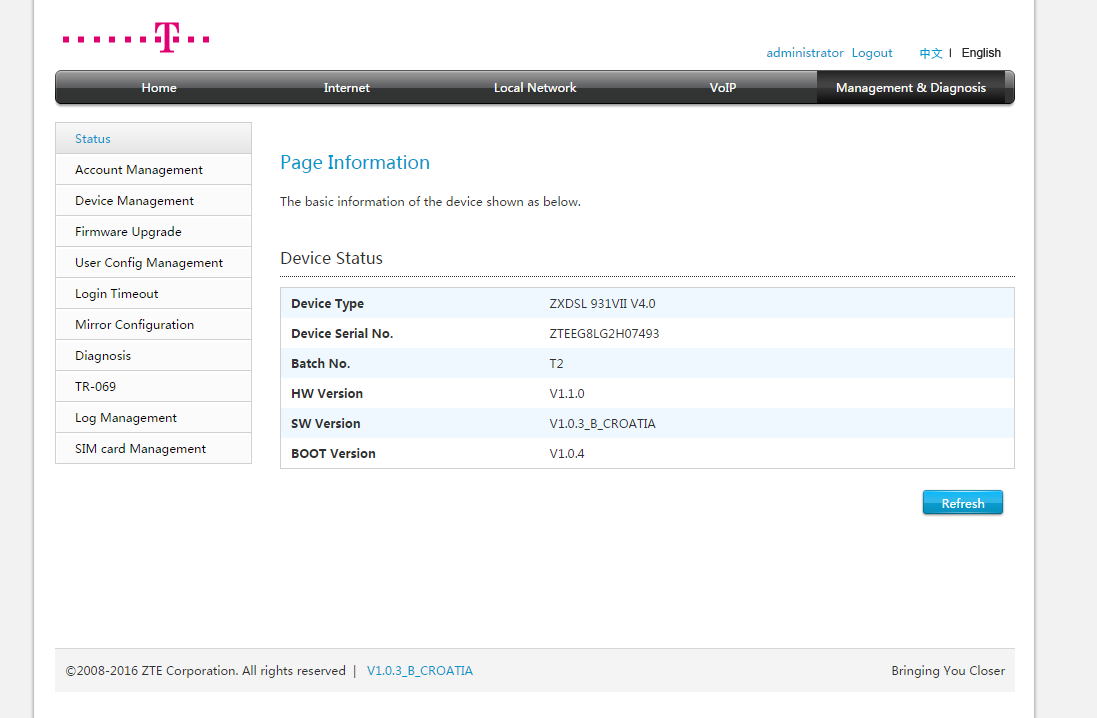Open the Firmware Upgrade page
This screenshot has height=718, width=1097.
pyautogui.click(x=128, y=232)
